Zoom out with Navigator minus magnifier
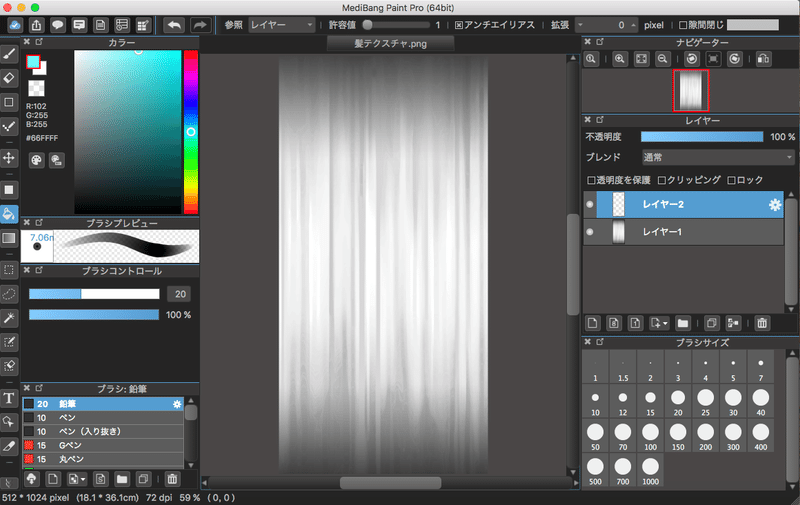The height and width of the screenshot is (505, 800). pyautogui.click(x=662, y=59)
